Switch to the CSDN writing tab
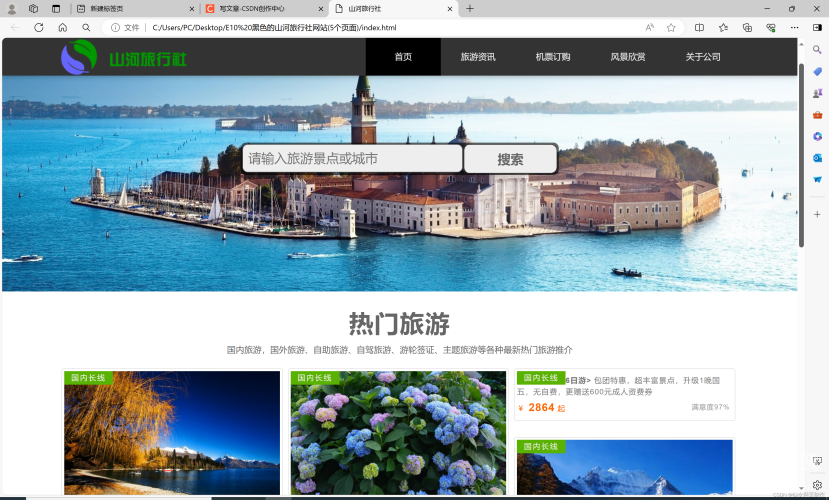The image size is (829, 500). [264, 8]
